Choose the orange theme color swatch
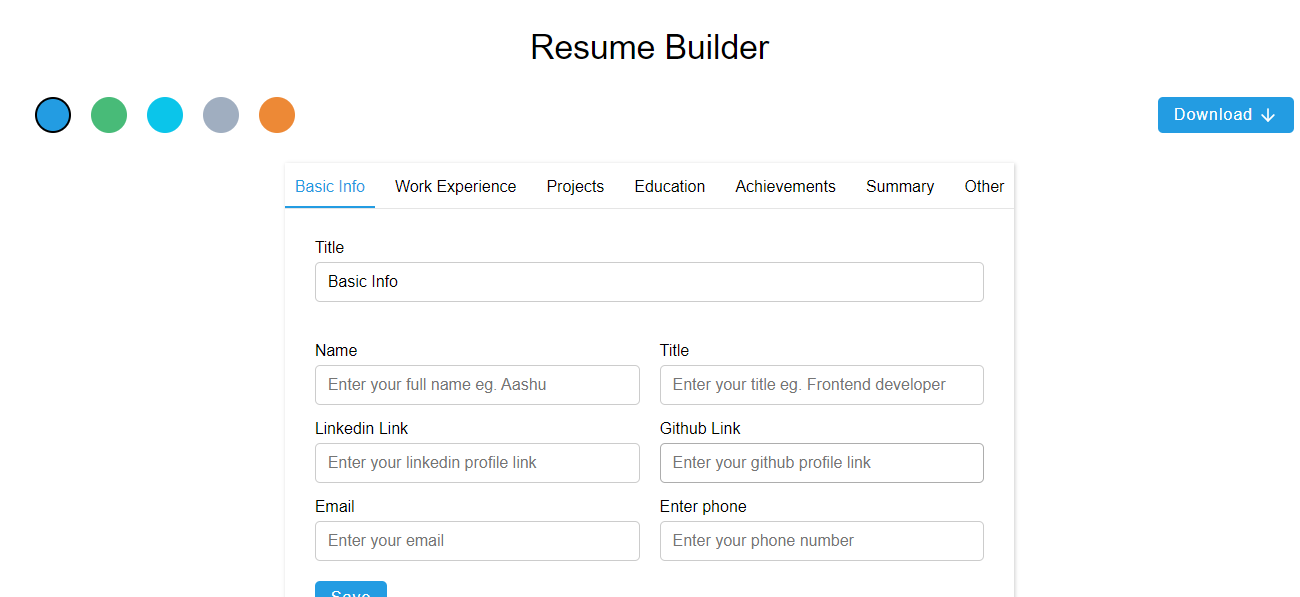The image size is (1300, 597). (x=276, y=114)
